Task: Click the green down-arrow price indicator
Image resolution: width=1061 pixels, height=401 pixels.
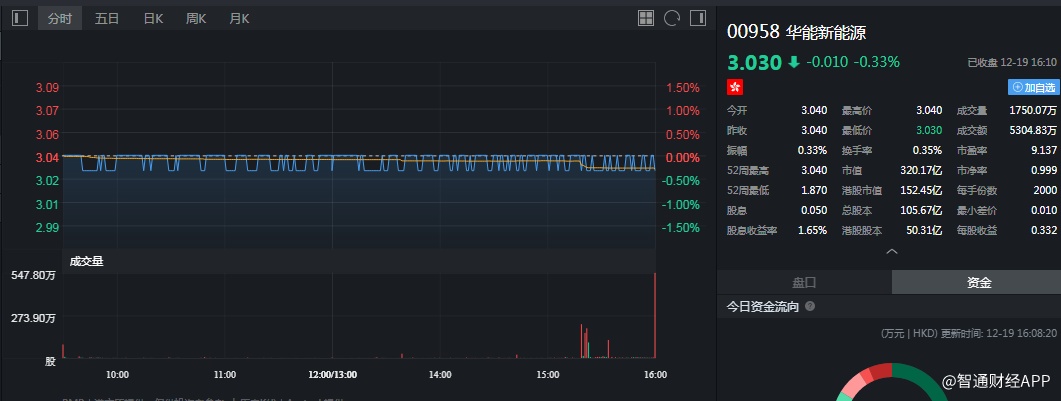Action: [x=794, y=62]
